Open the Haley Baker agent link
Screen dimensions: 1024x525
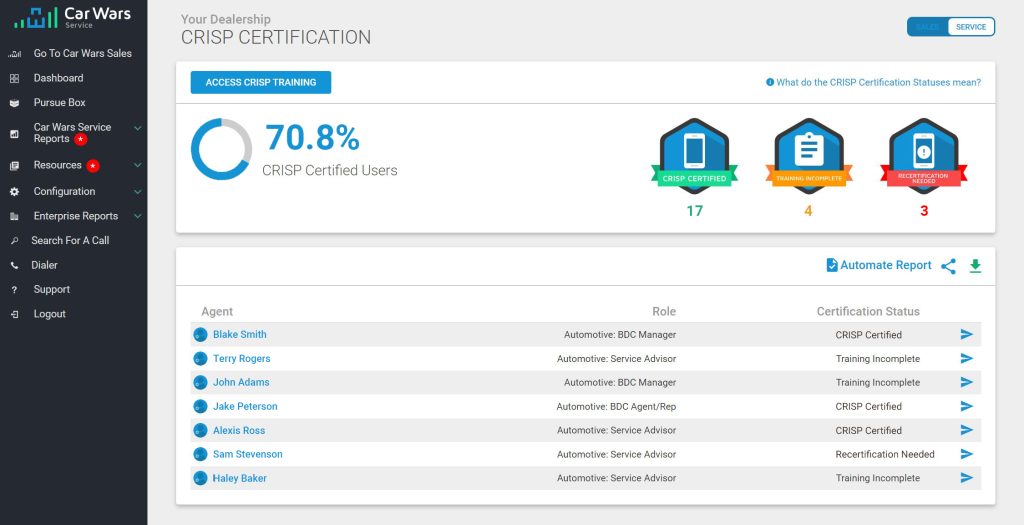[240, 478]
